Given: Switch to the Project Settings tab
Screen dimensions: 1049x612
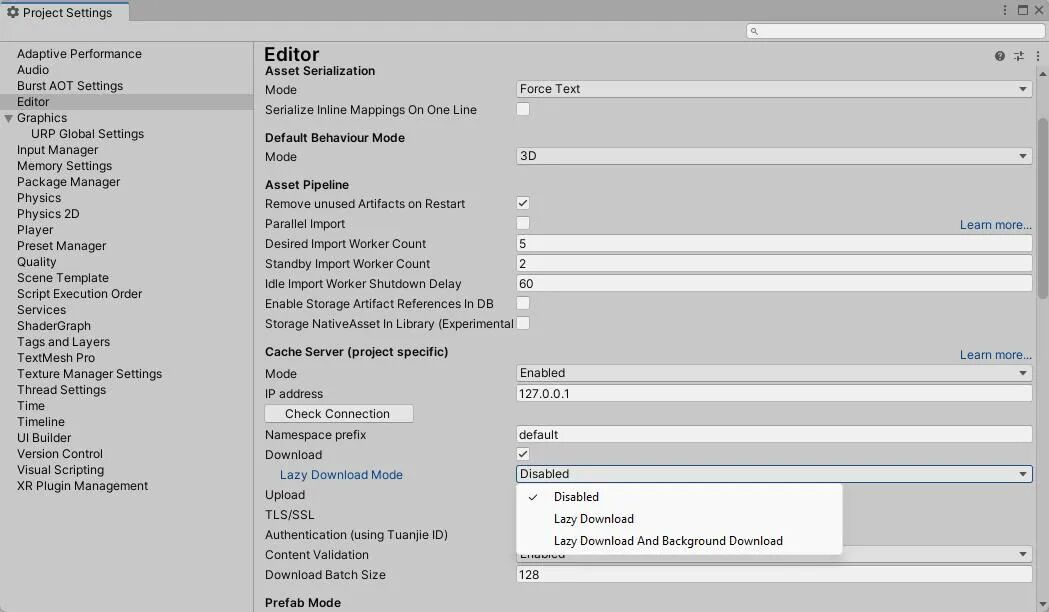Looking at the screenshot, I should (65, 12).
